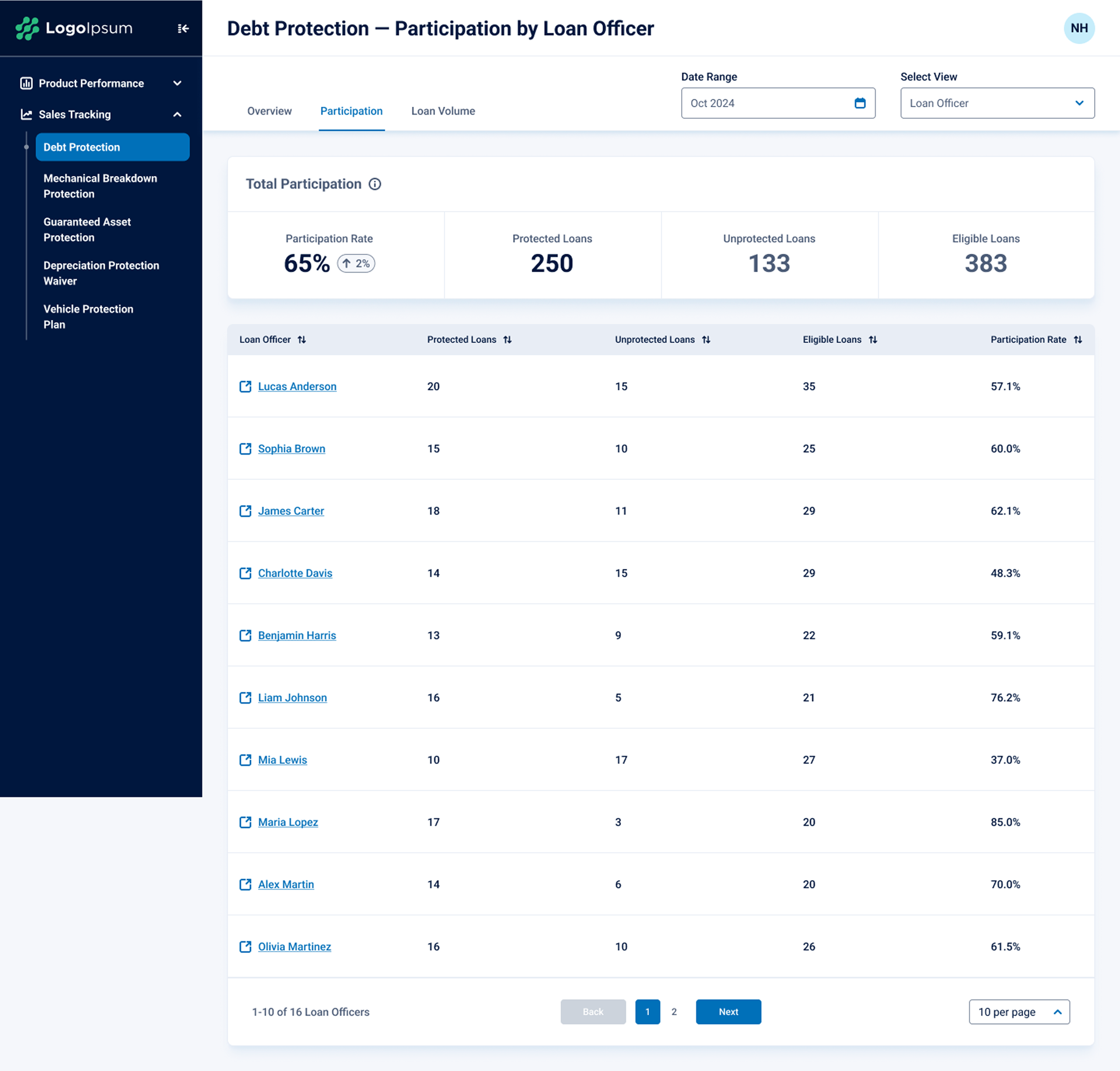The height and width of the screenshot is (1071, 1120).
Task: Open the 10 per page dropdown
Action: [1018, 1011]
